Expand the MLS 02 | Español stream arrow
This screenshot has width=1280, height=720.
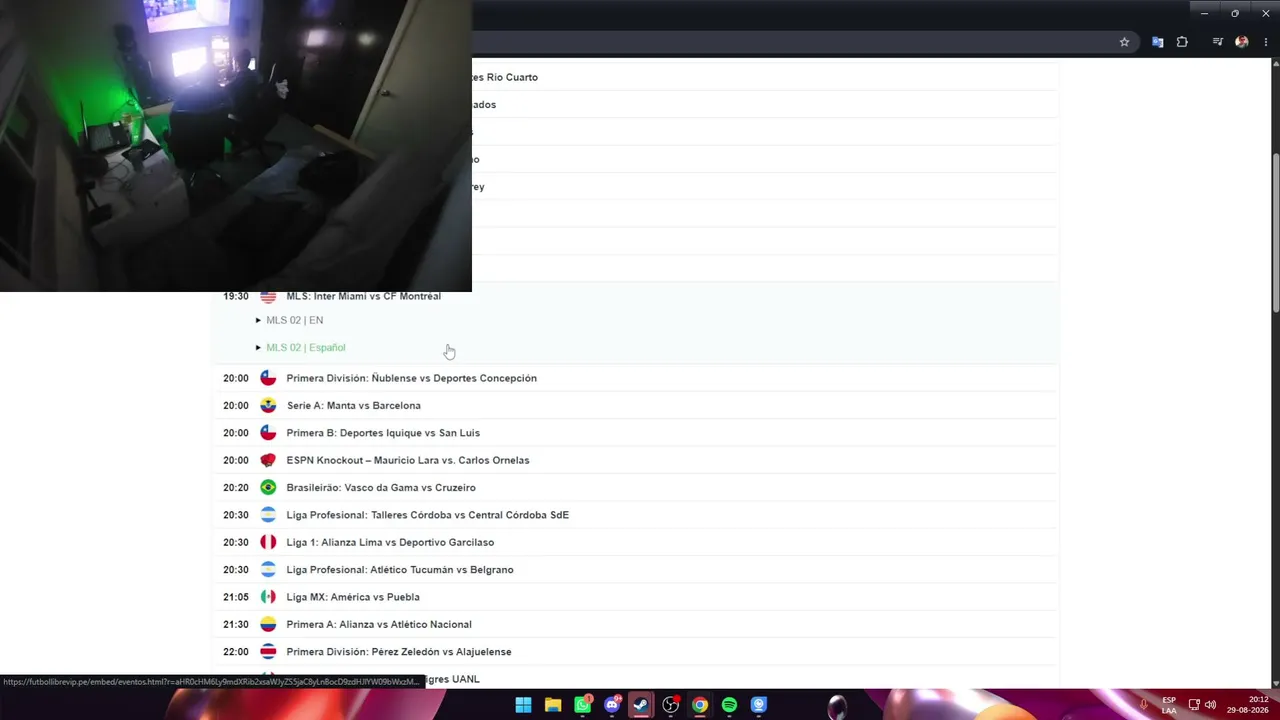pos(258,347)
